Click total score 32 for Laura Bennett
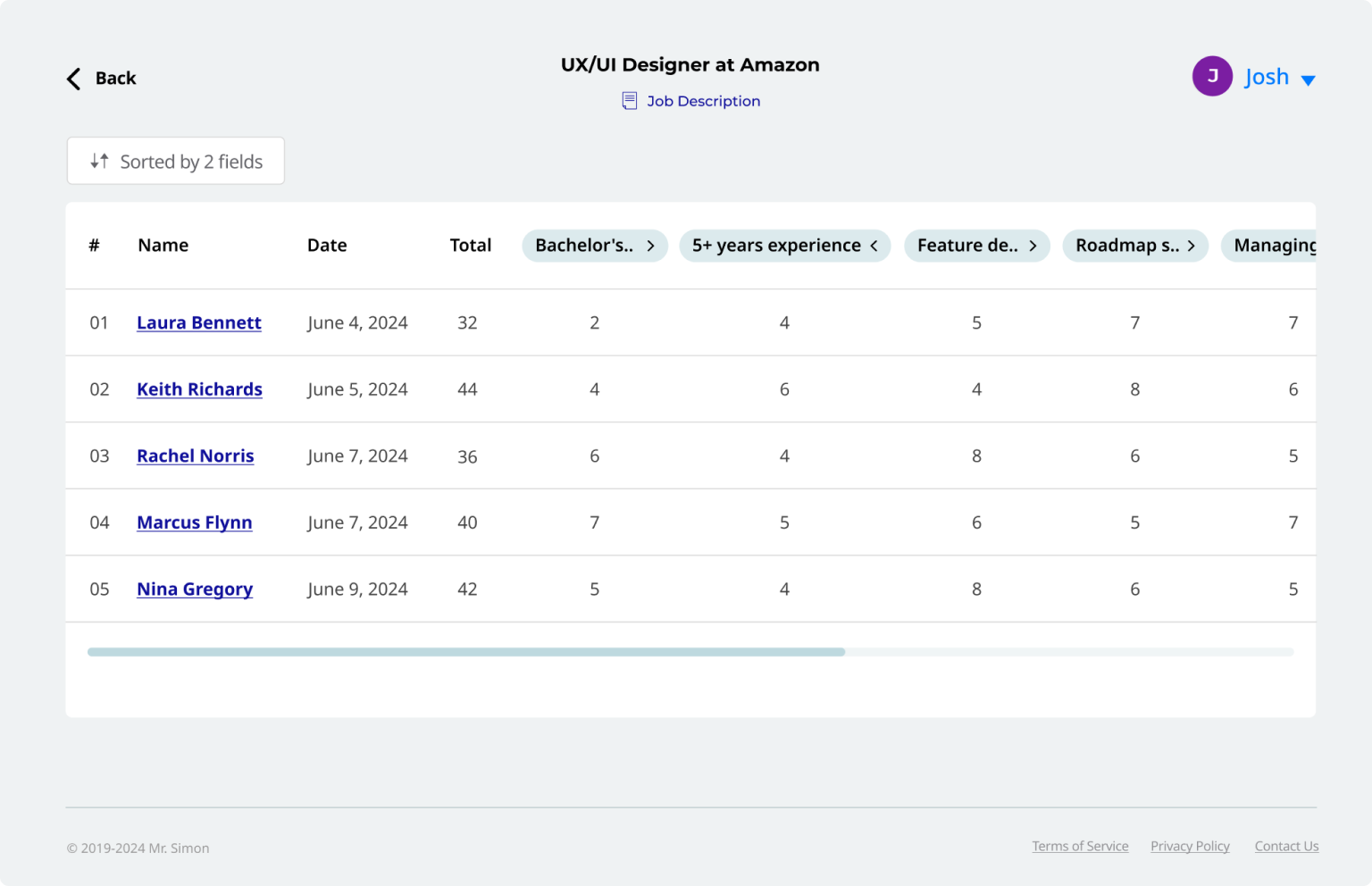The width and height of the screenshot is (1372, 886). pos(467,322)
